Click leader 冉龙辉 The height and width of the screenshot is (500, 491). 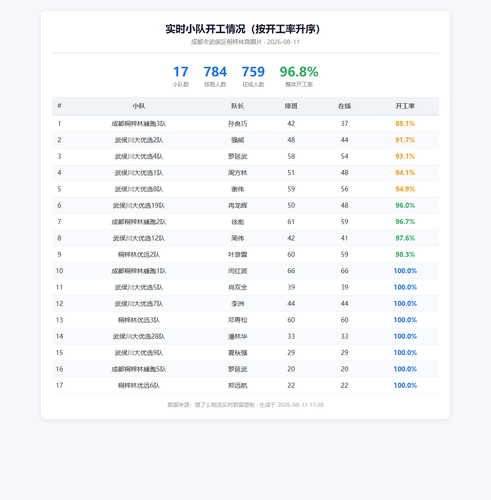point(237,205)
